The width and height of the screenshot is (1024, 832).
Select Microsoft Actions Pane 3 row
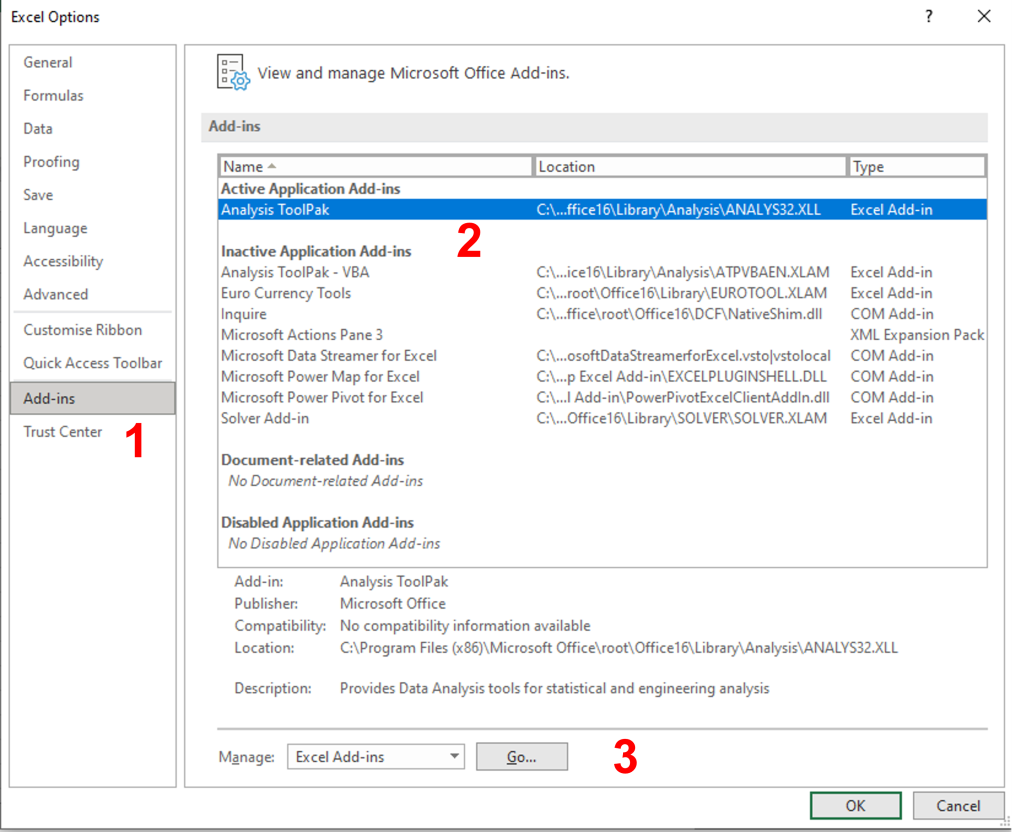coord(602,335)
